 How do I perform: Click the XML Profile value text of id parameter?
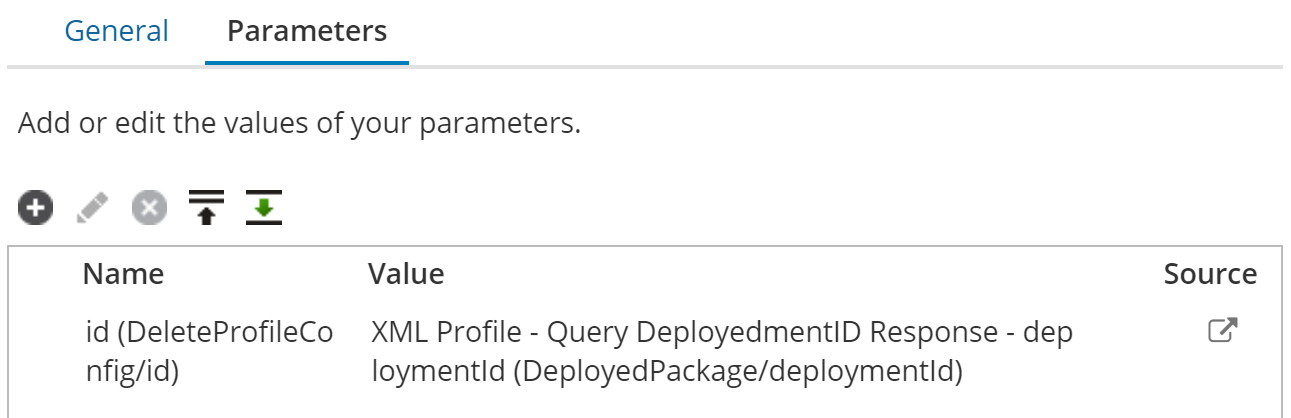click(x=448, y=332)
